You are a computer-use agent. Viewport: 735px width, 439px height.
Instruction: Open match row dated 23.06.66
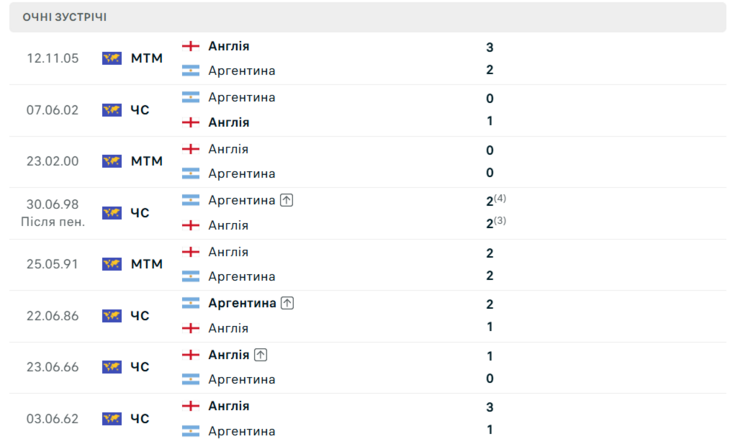click(368, 368)
